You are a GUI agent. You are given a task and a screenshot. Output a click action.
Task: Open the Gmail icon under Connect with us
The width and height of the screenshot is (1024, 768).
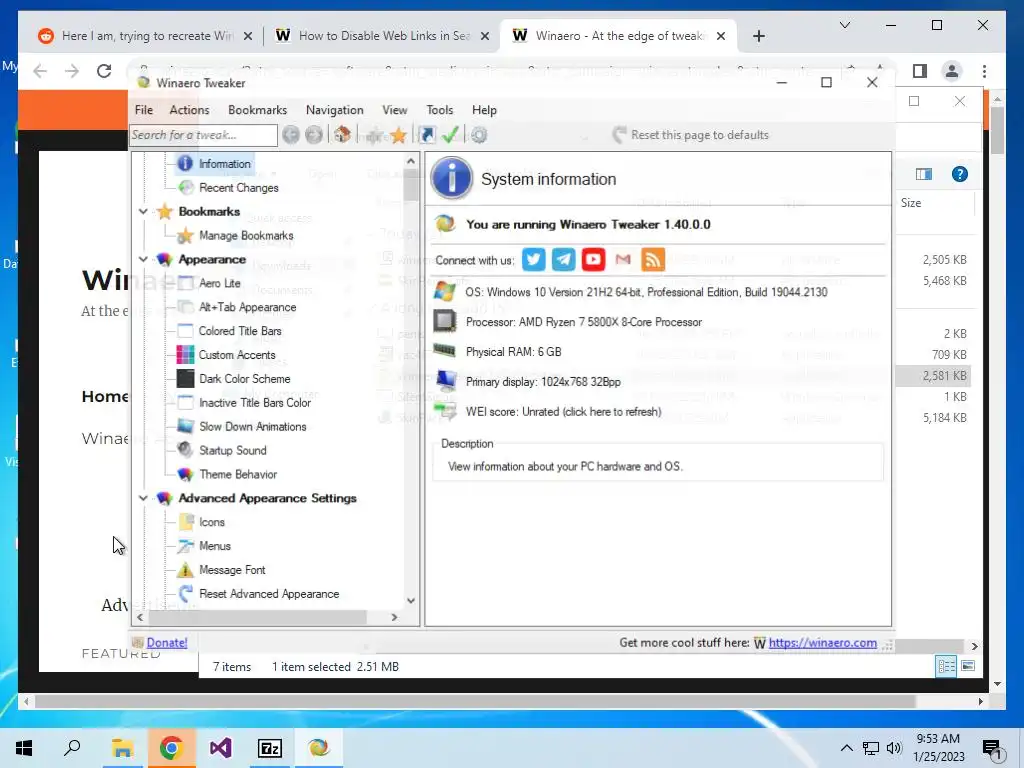tap(623, 260)
